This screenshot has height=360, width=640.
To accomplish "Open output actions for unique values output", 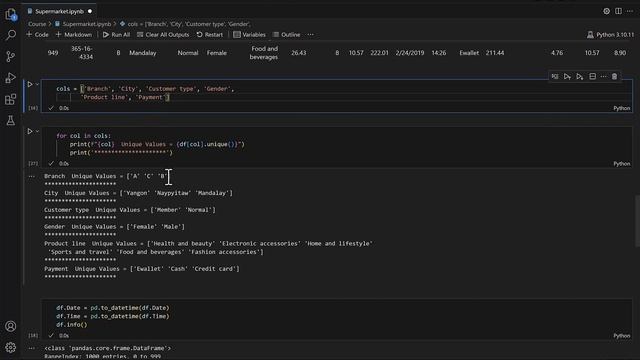I will 31,176.
